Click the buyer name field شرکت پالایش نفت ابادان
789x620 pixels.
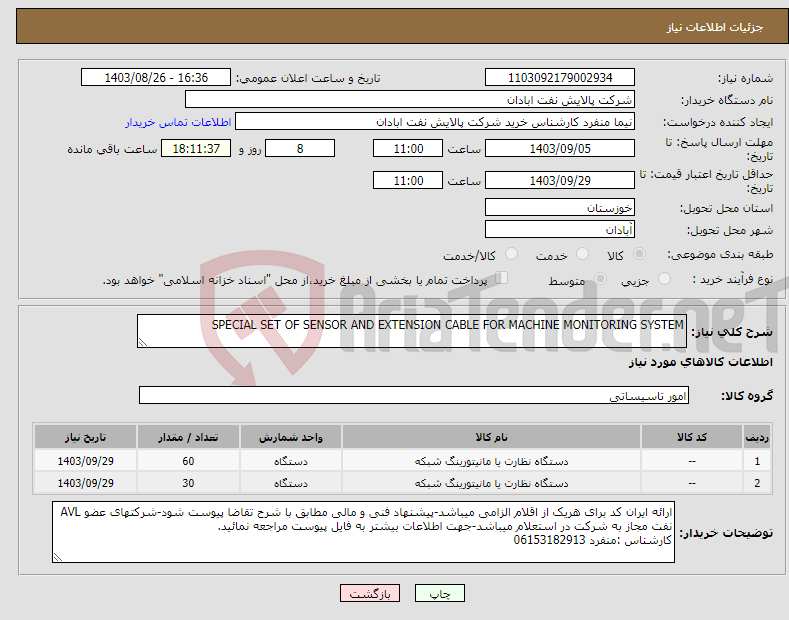(410, 100)
